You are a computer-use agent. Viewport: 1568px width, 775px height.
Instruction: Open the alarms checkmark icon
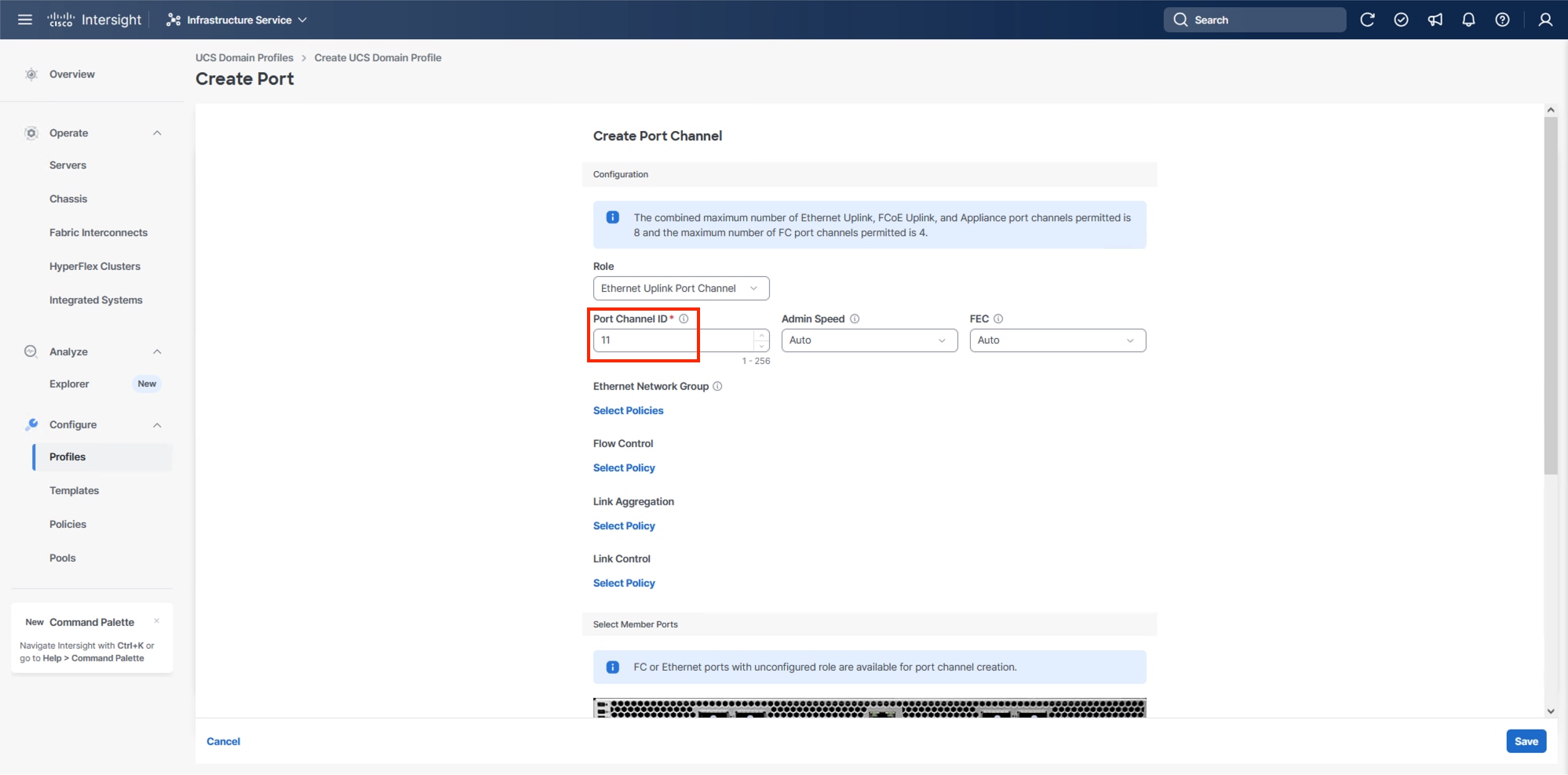[1401, 20]
